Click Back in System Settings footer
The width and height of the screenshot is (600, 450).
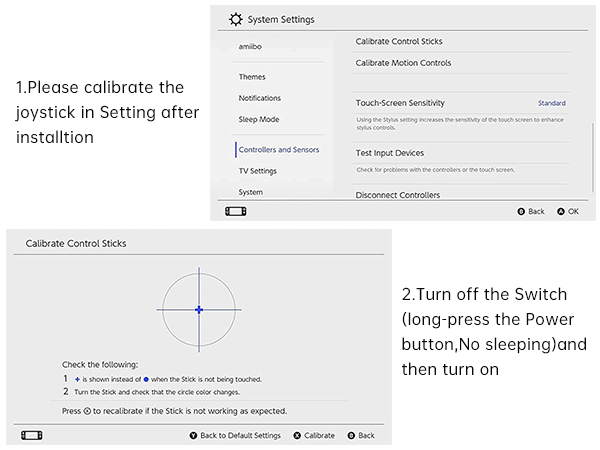point(536,212)
